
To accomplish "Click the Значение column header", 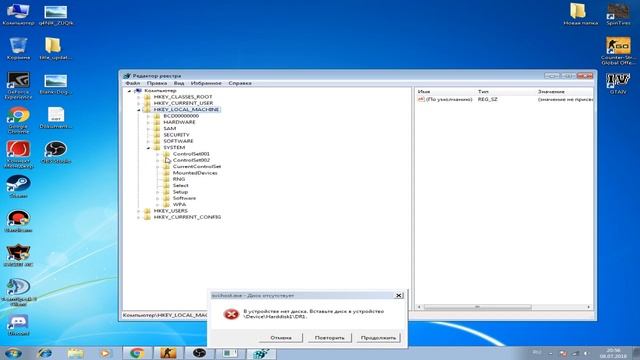I will tap(564, 92).
